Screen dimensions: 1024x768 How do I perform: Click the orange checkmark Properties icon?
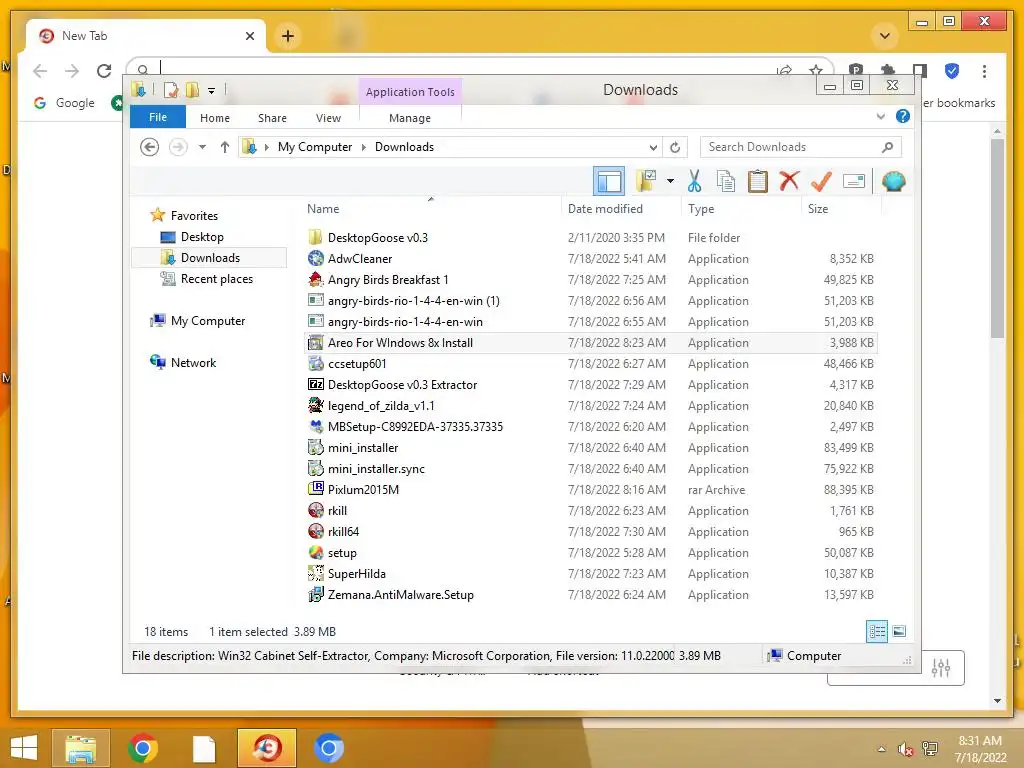(821, 181)
